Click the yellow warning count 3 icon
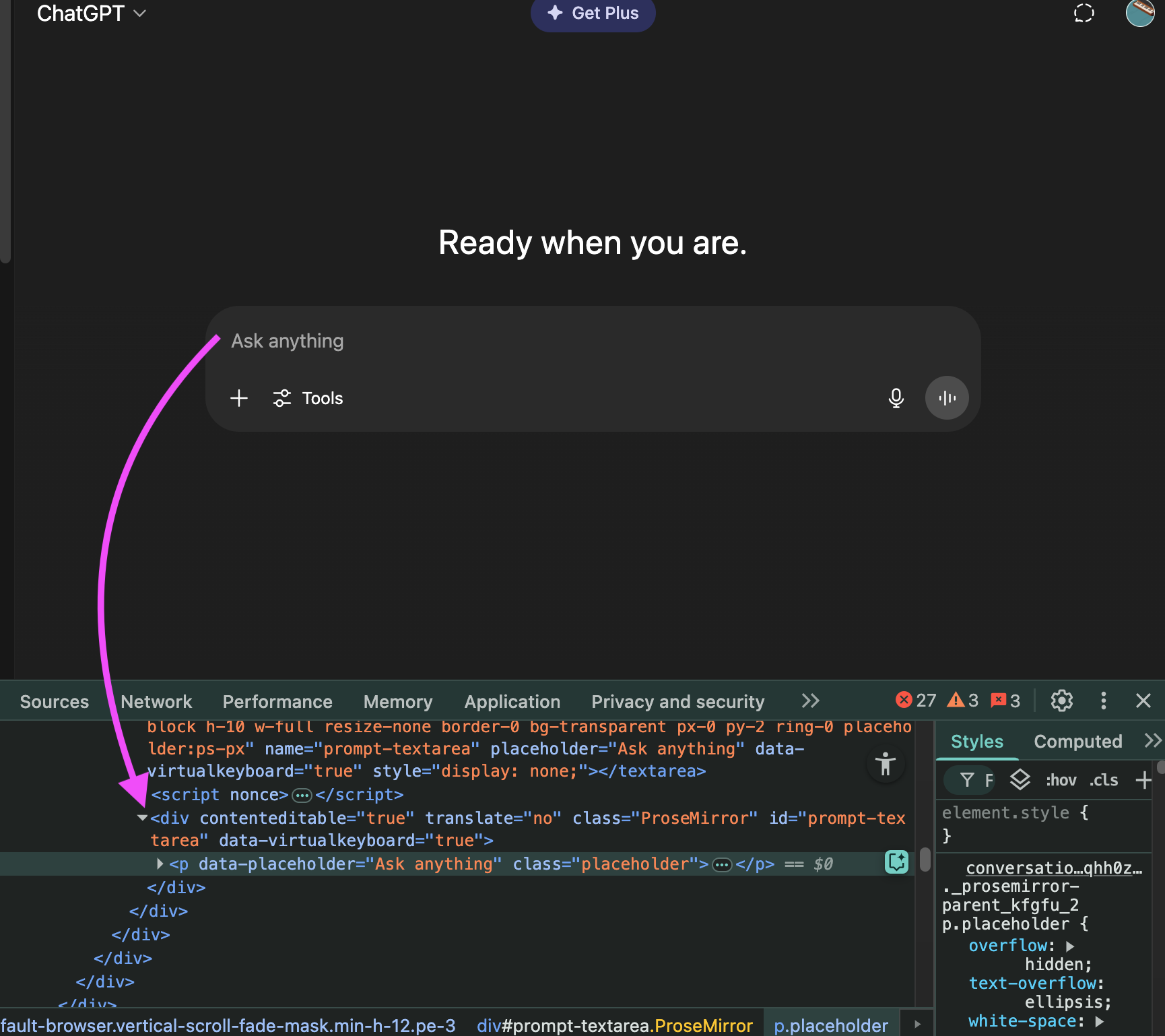The height and width of the screenshot is (1036, 1165). (963, 701)
